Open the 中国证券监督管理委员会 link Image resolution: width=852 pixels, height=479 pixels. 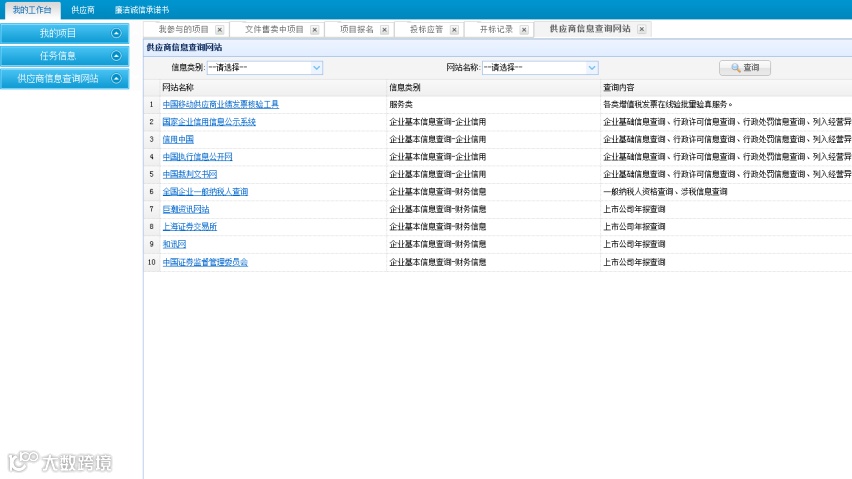[205, 262]
